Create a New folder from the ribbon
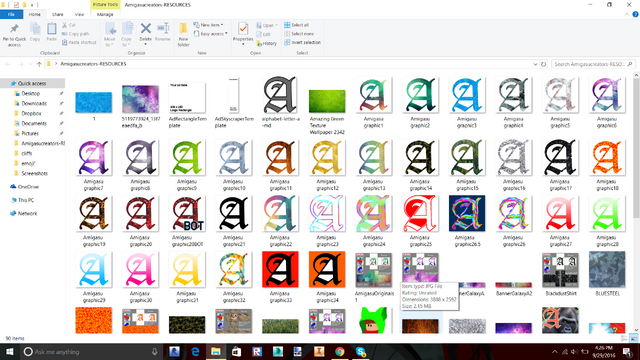The height and width of the screenshot is (360, 640). (183, 35)
